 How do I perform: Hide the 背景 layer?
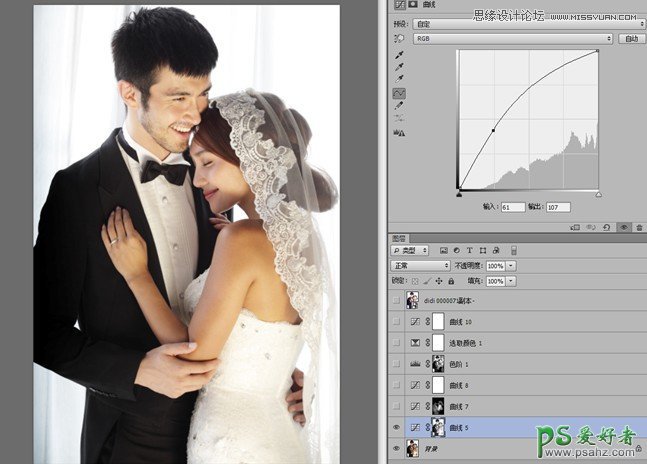(397, 449)
